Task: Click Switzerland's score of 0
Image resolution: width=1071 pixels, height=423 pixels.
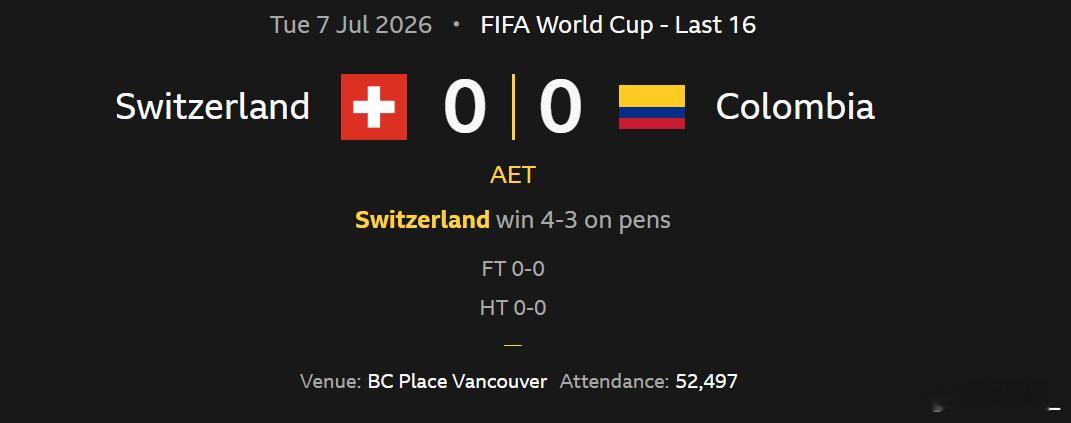Action: tap(464, 107)
